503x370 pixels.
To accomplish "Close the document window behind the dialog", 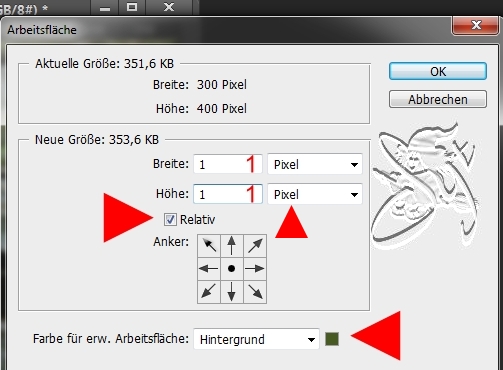I will 169,7.
